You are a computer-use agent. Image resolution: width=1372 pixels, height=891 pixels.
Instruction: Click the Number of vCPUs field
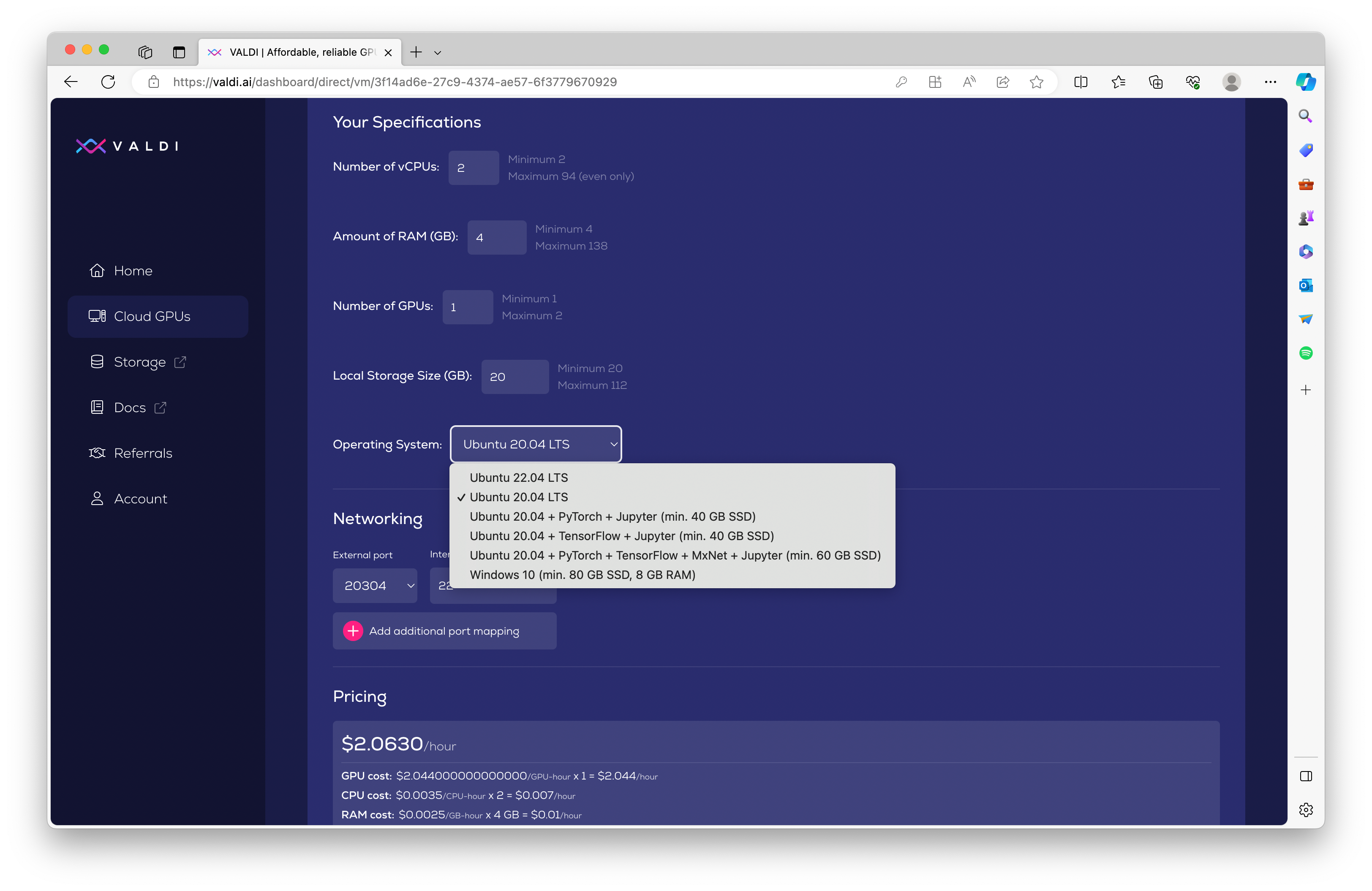(473, 168)
